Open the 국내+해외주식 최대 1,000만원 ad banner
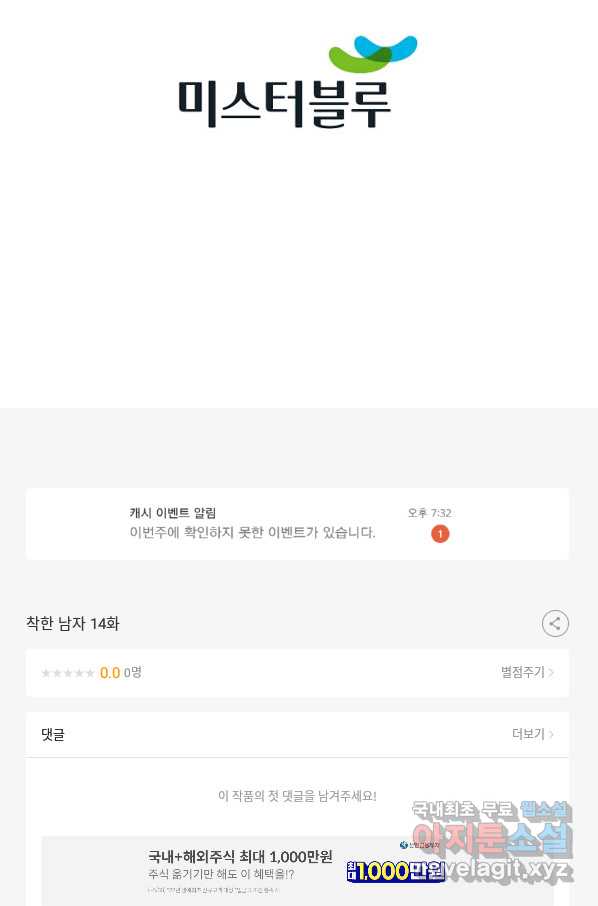Screen dimensions: 598x906 click(x=297, y=871)
